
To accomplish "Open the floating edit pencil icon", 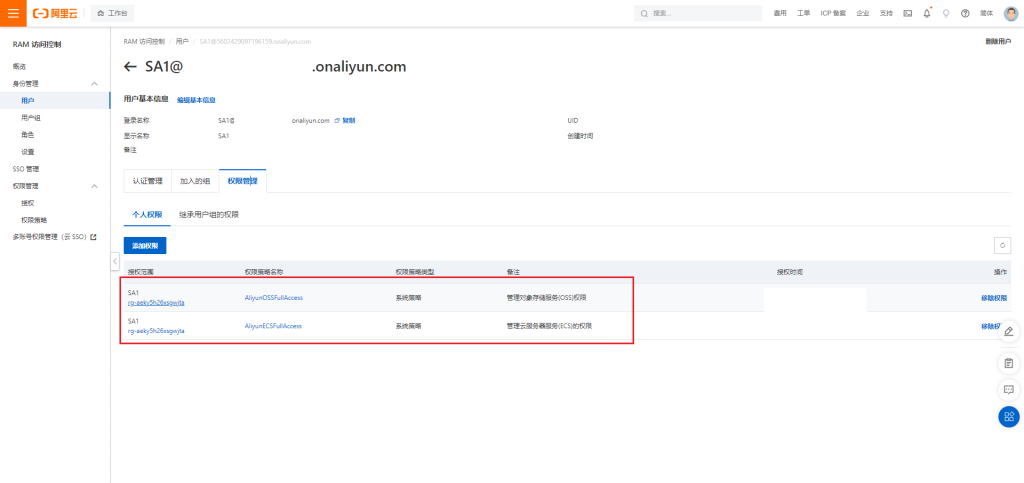I will point(1009,332).
